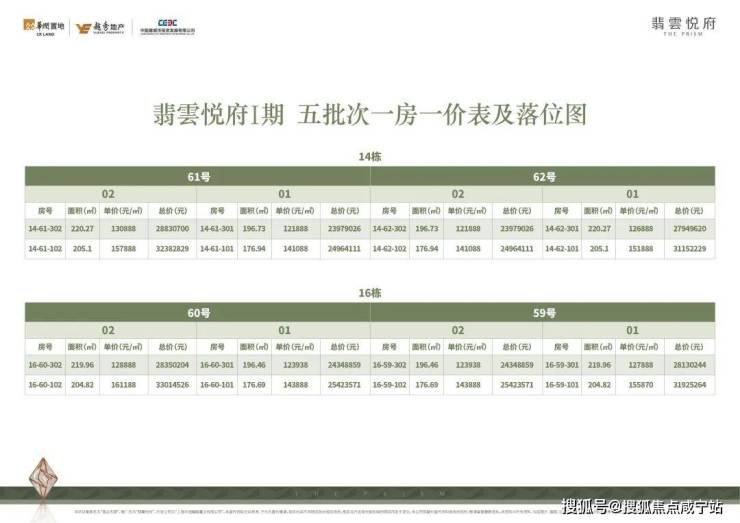Click the 59号 table header
Viewport: 740px width, 523px height.
point(543,313)
